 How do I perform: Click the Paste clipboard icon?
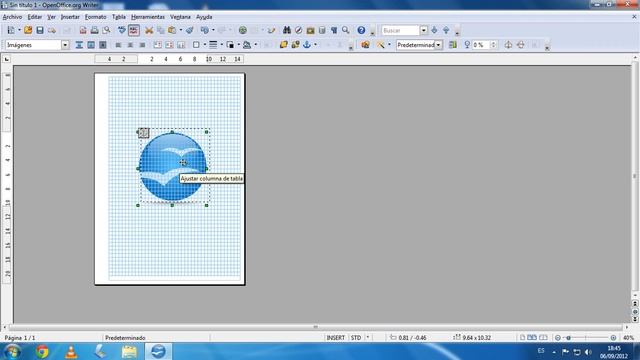tap(172, 30)
